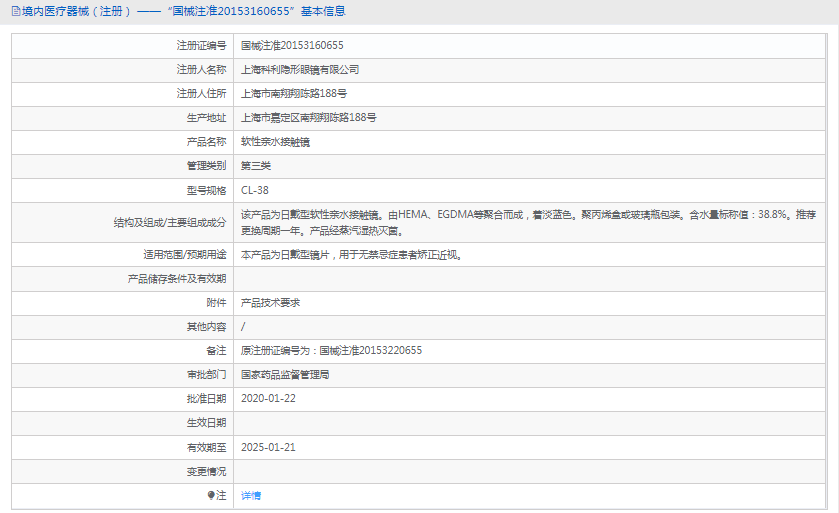The height and width of the screenshot is (513, 839).
Task: Click the remark with original number 国械注准20153220655
Action: click(332, 351)
